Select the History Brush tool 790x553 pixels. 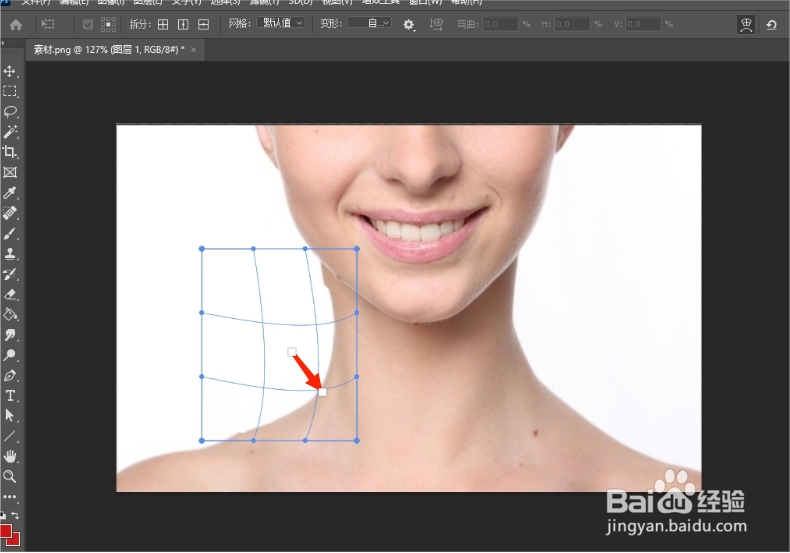point(10,274)
